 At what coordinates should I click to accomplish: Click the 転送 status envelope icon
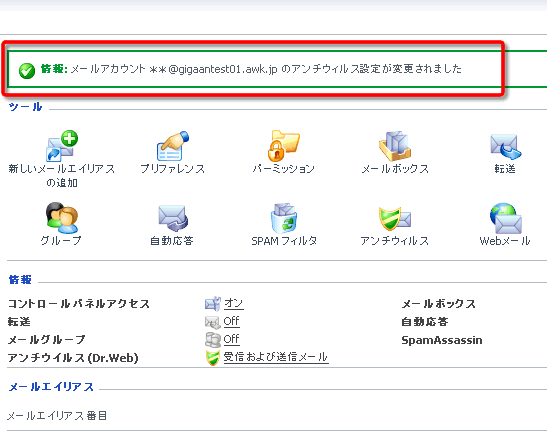(x=212, y=322)
